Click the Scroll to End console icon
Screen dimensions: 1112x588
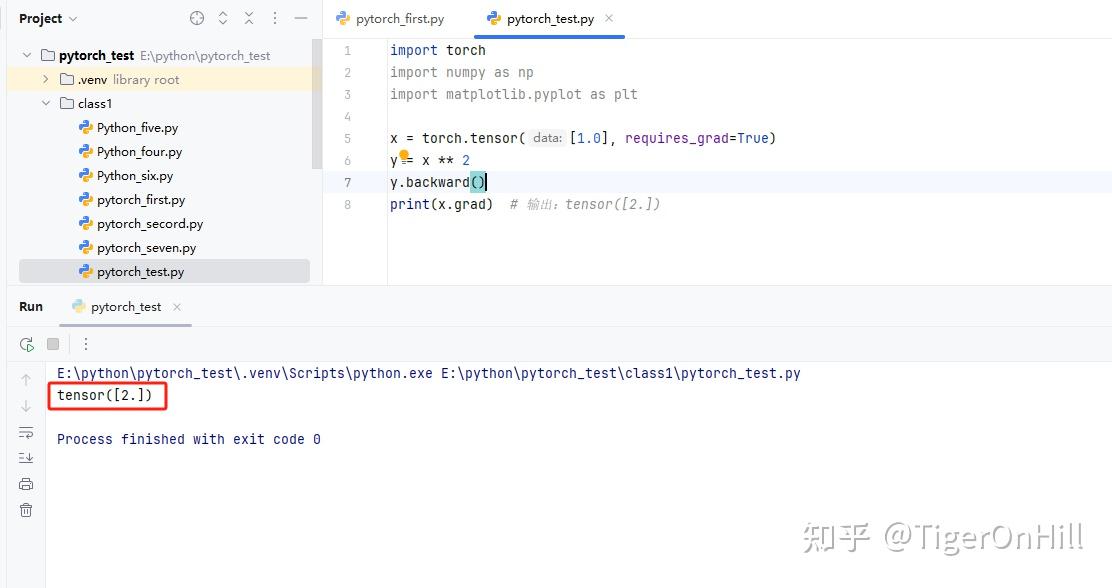pos(25,457)
